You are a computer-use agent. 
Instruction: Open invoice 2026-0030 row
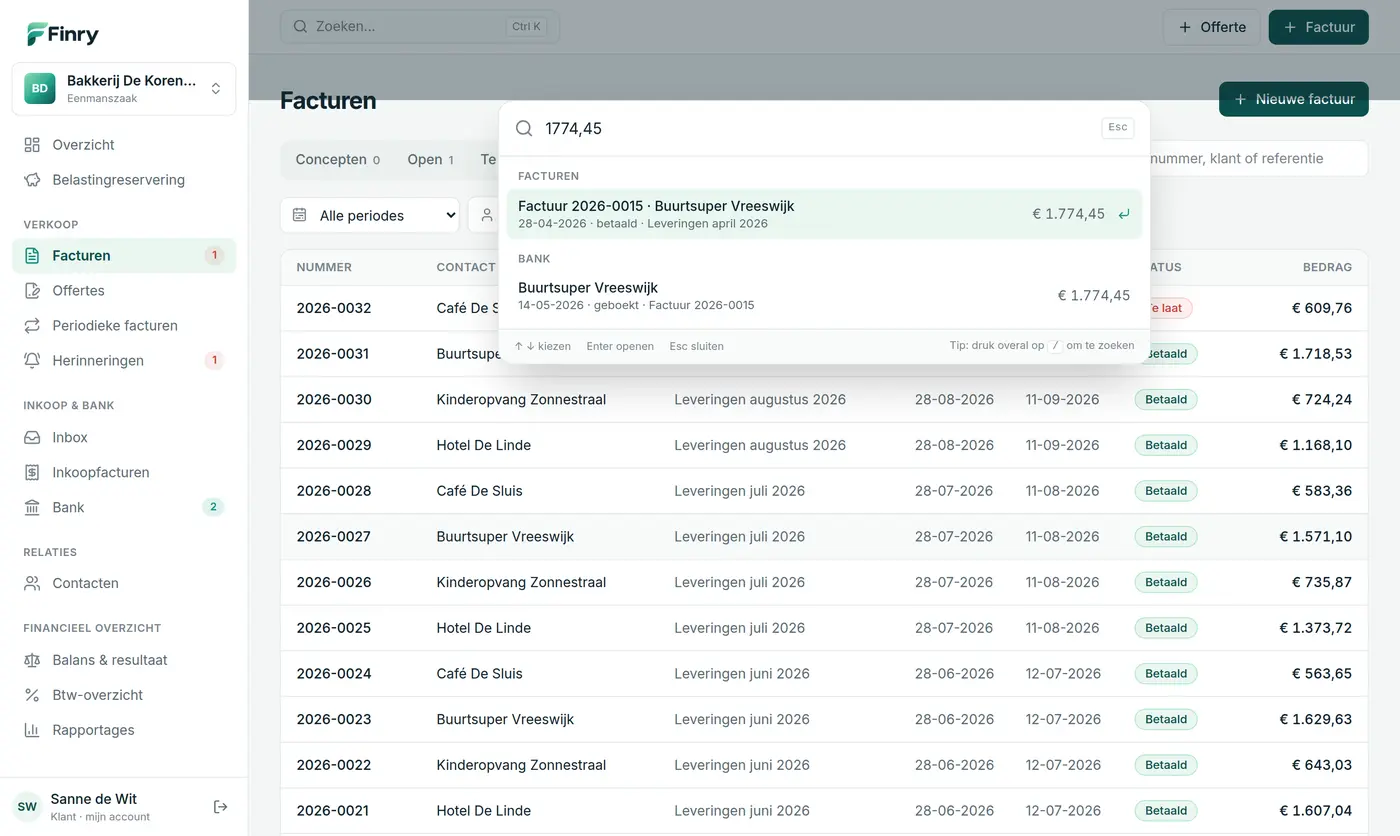tap(824, 400)
